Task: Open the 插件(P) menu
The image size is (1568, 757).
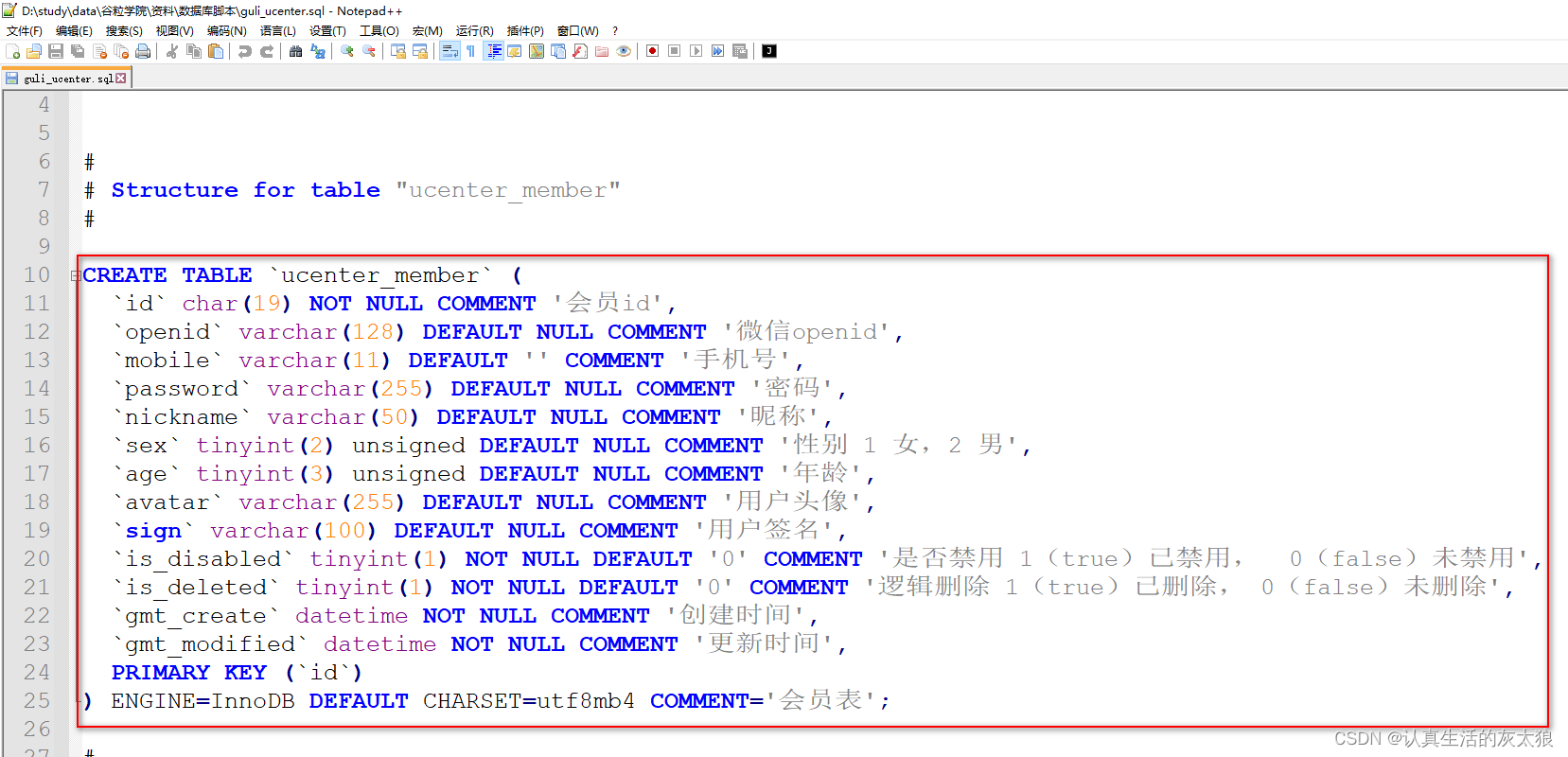Action: [526, 31]
